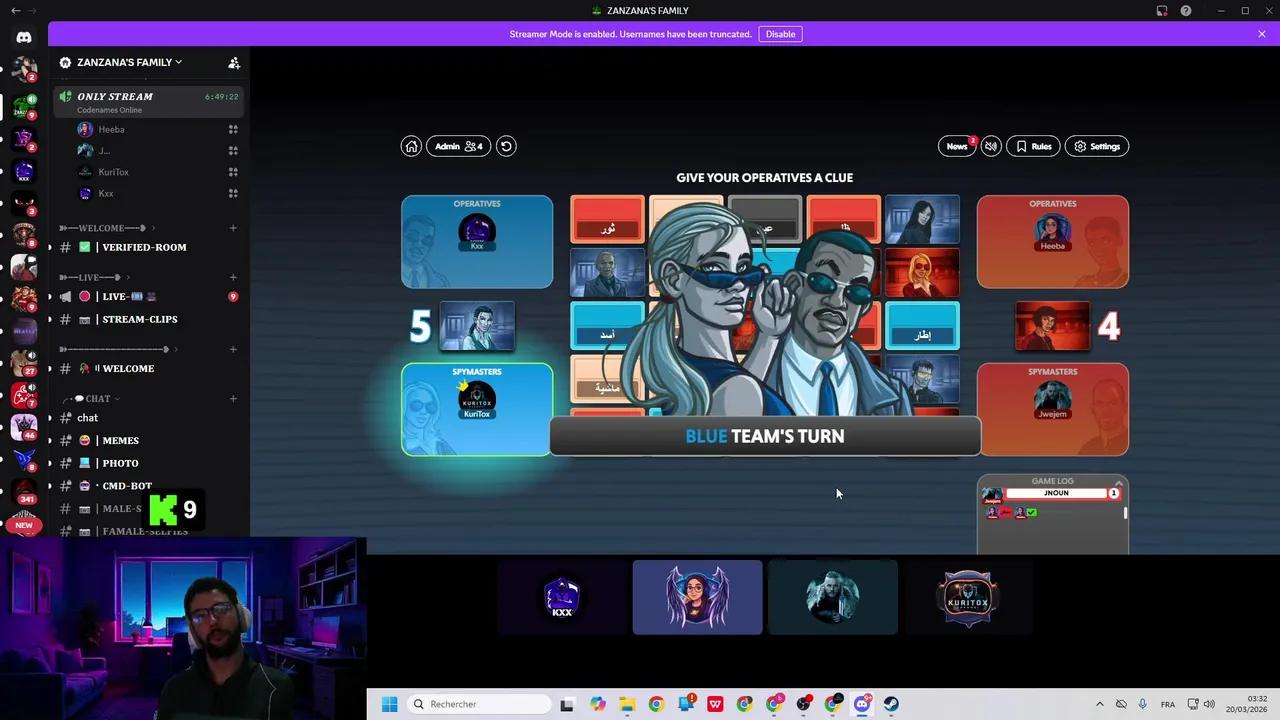This screenshot has width=1280, height=720.
Task: Select user Kxx in voice channel
Action: (x=105, y=193)
